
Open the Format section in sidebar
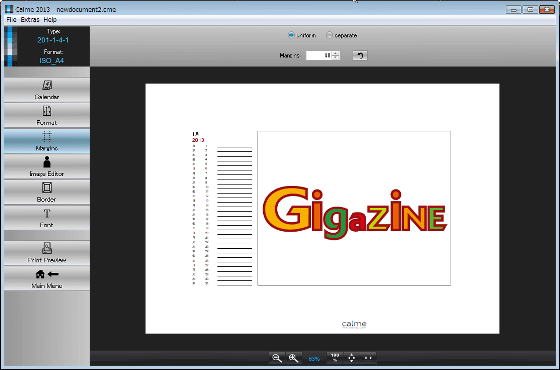click(47, 115)
